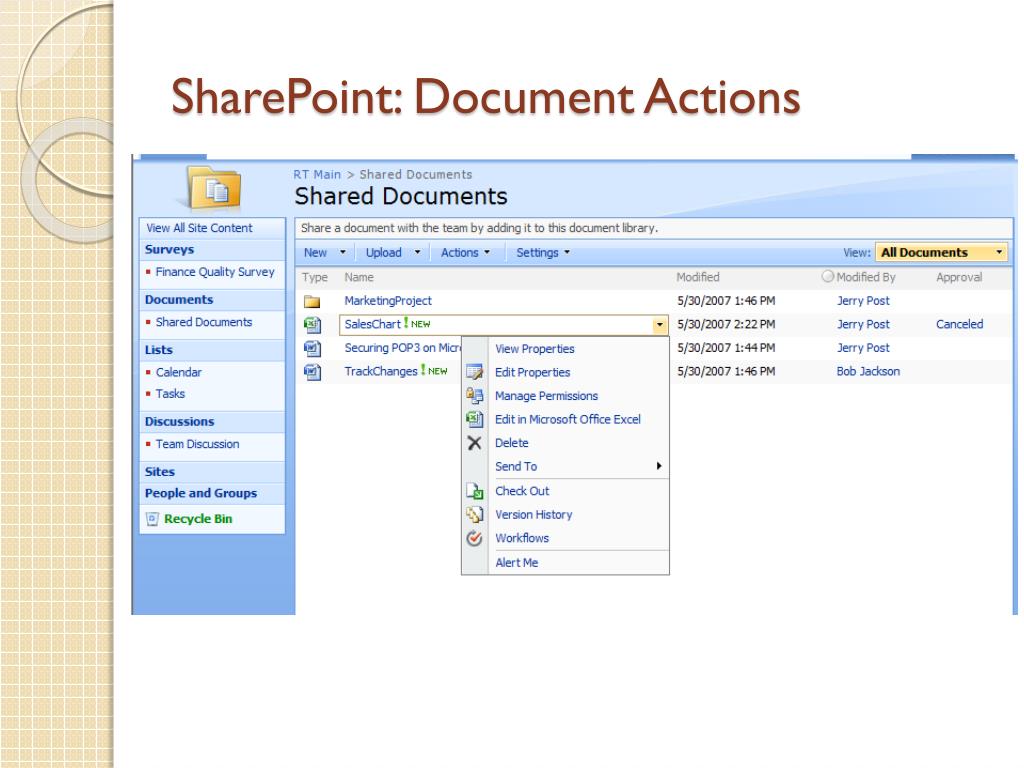Open View All Site Content link
Screen dimensions: 1024x768
coord(199,228)
